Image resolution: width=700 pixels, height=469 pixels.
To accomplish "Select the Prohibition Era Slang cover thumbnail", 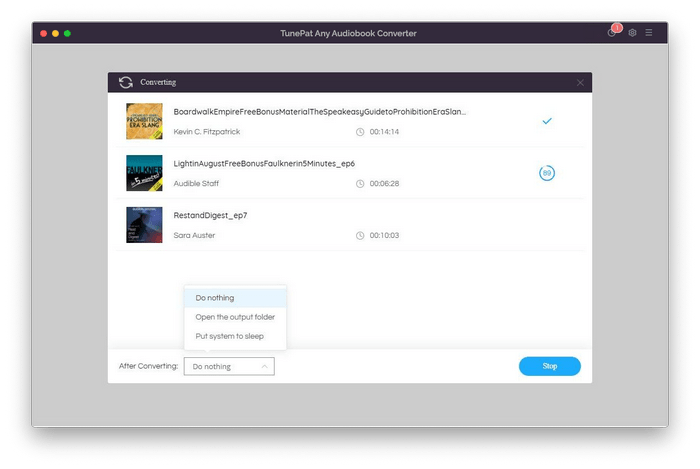I will (x=144, y=121).
